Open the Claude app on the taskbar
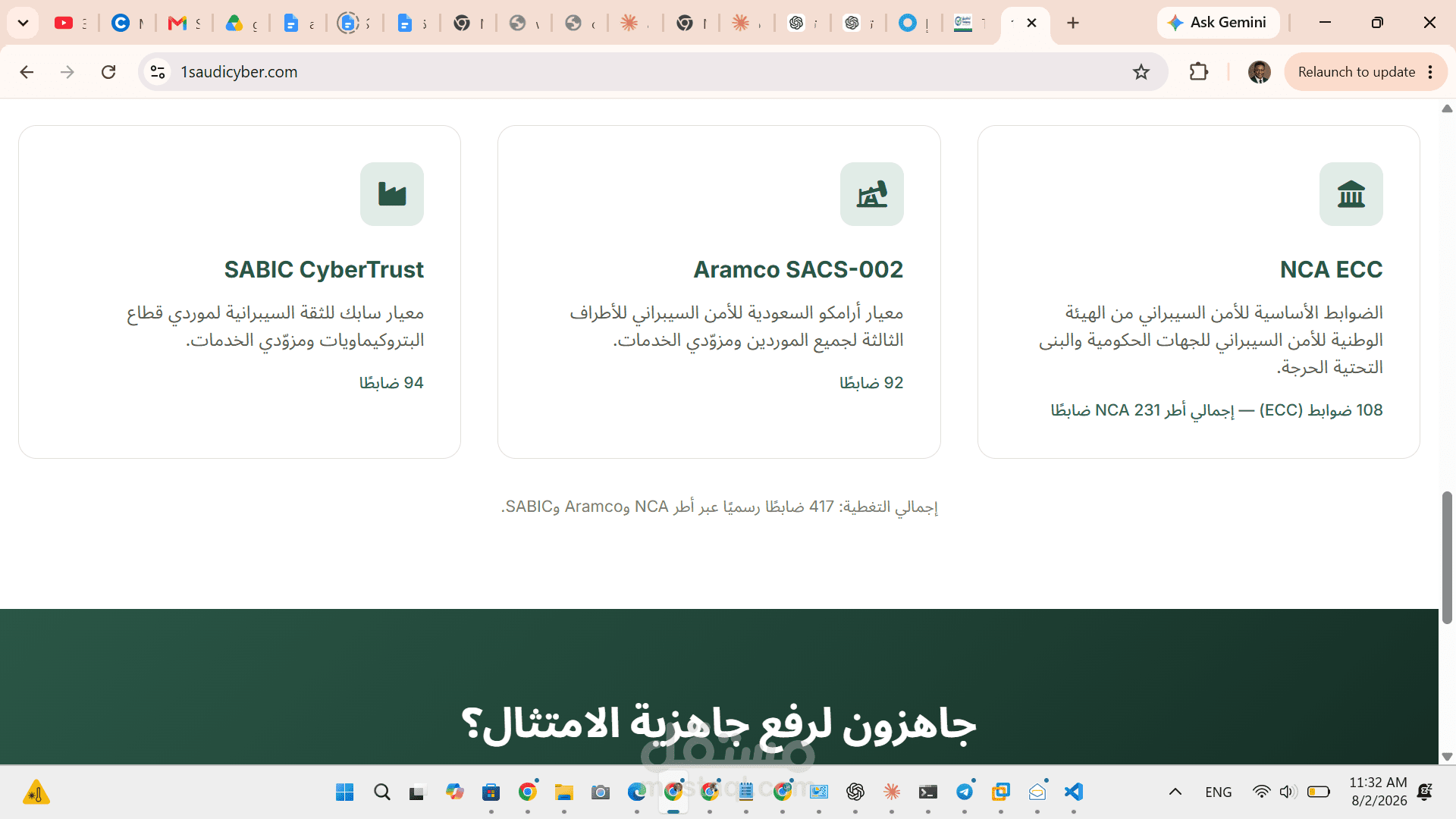The width and height of the screenshot is (1456, 819). point(892,792)
